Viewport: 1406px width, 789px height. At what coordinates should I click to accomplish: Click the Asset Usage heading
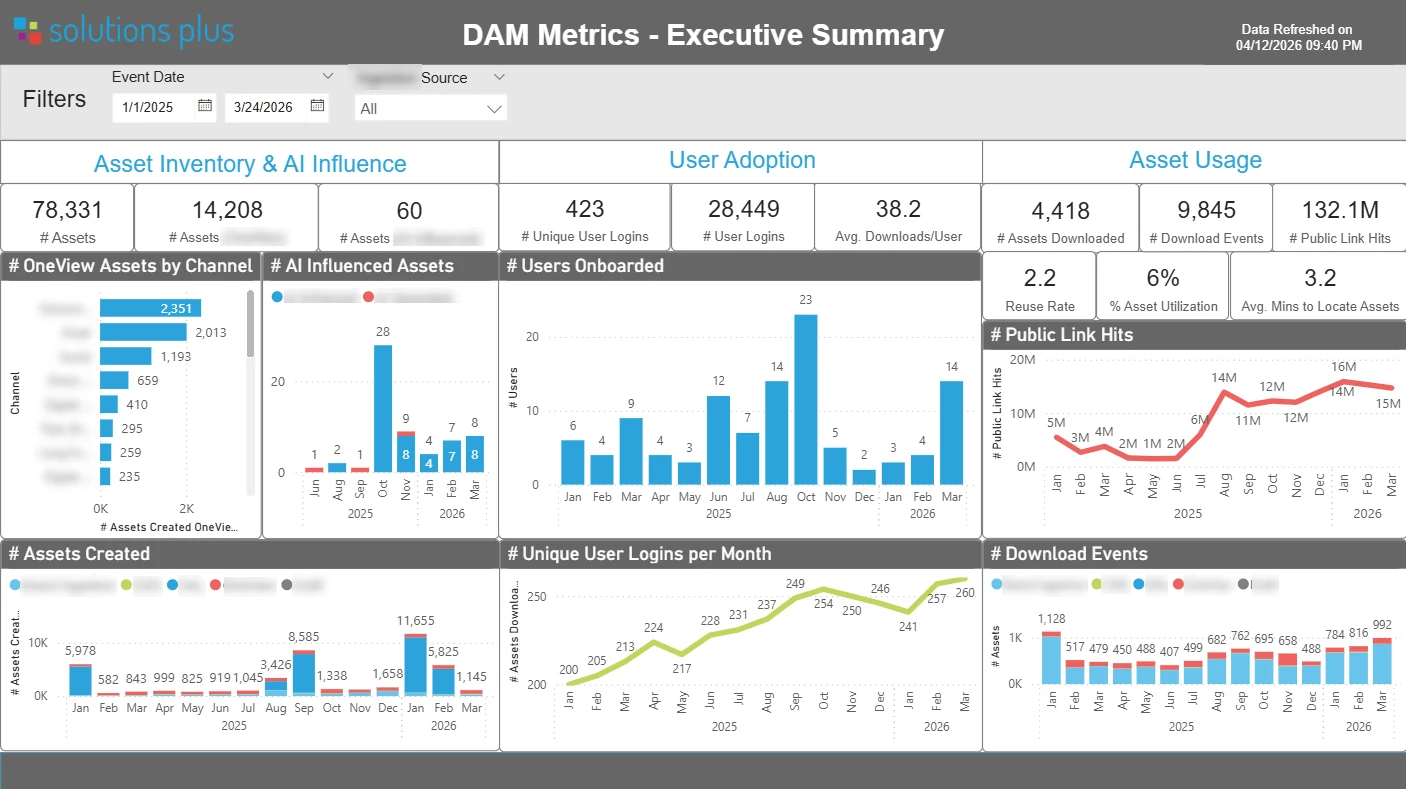[1195, 160]
